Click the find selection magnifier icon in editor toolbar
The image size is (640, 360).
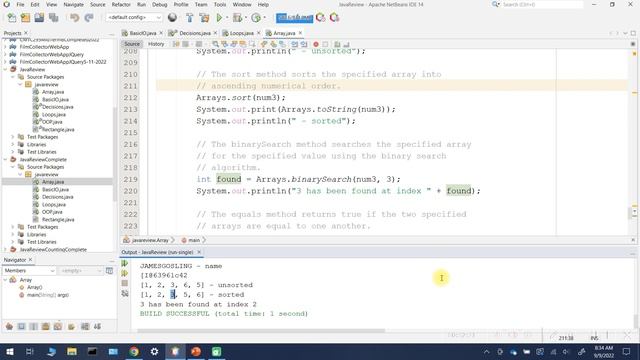pyautogui.click(x=215, y=44)
